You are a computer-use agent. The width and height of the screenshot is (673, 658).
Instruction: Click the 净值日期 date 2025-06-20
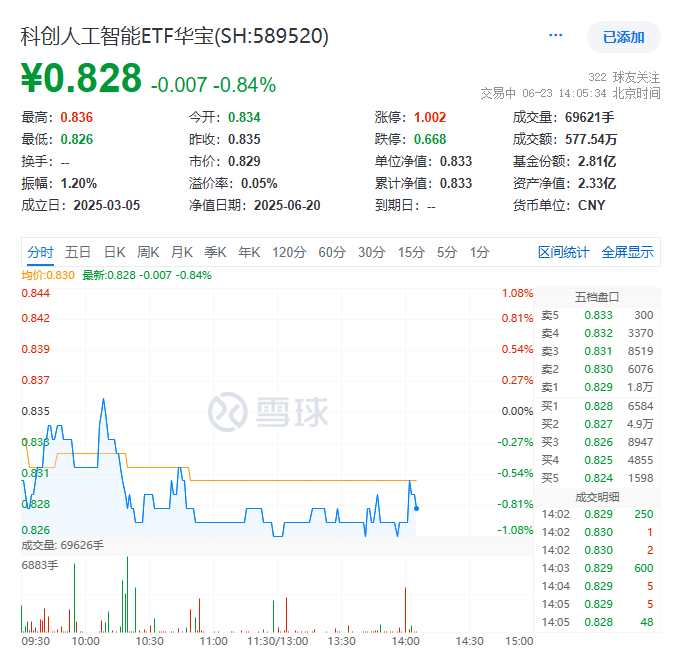click(287, 205)
